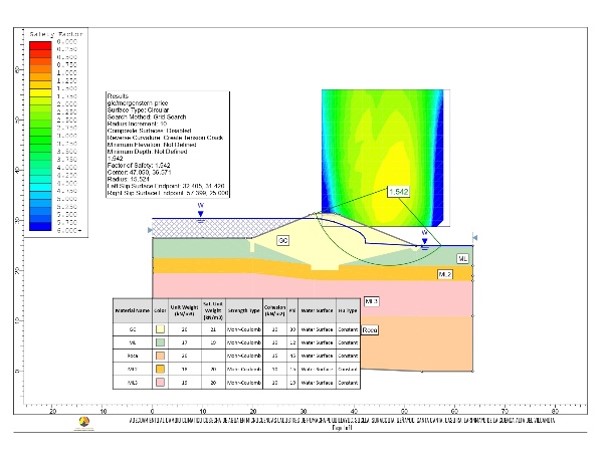Click the left water table marker
Viewport: 601px width, 464px height.
pyautogui.click(x=201, y=212)
